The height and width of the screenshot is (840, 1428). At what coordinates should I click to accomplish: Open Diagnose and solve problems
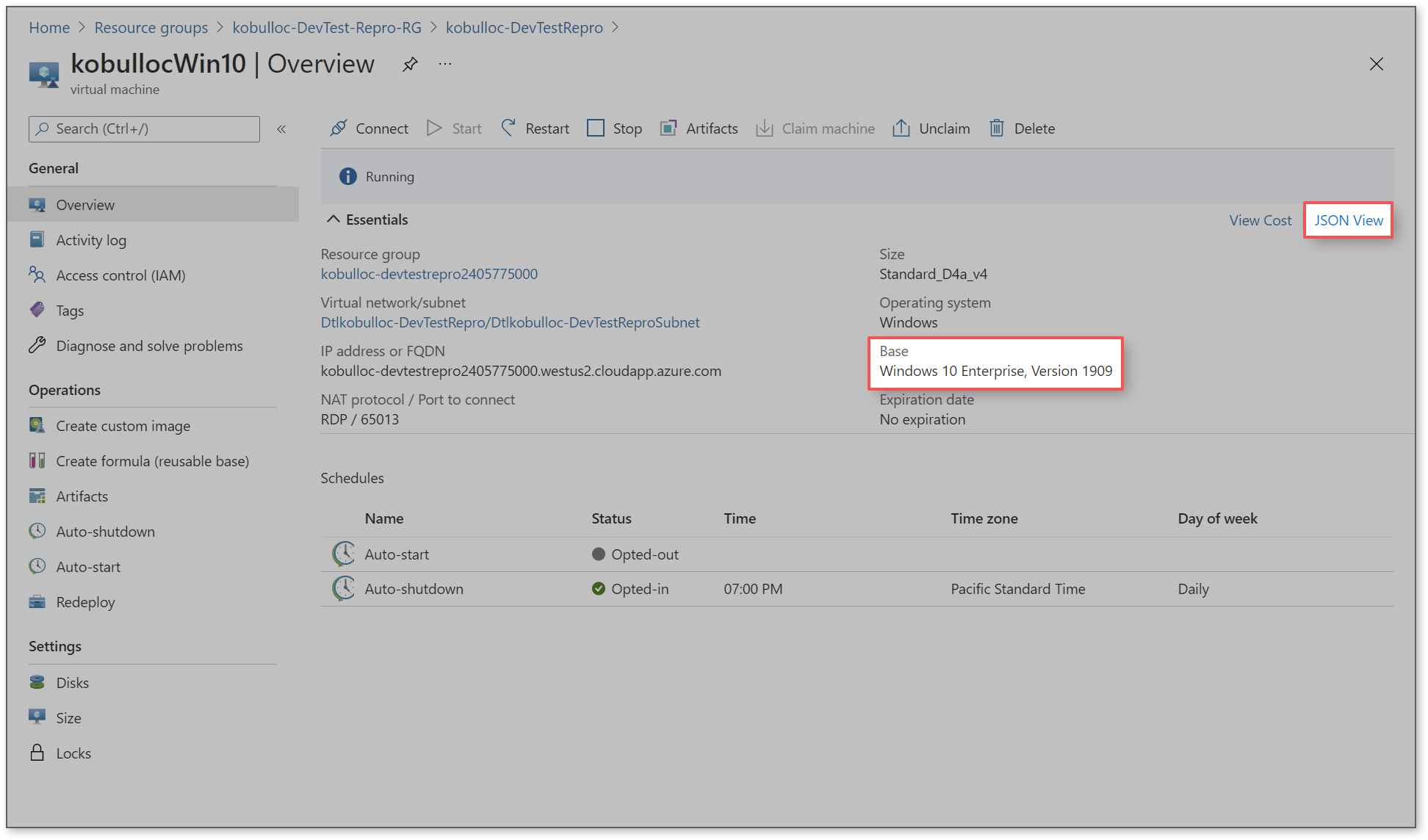click(149, 346)
